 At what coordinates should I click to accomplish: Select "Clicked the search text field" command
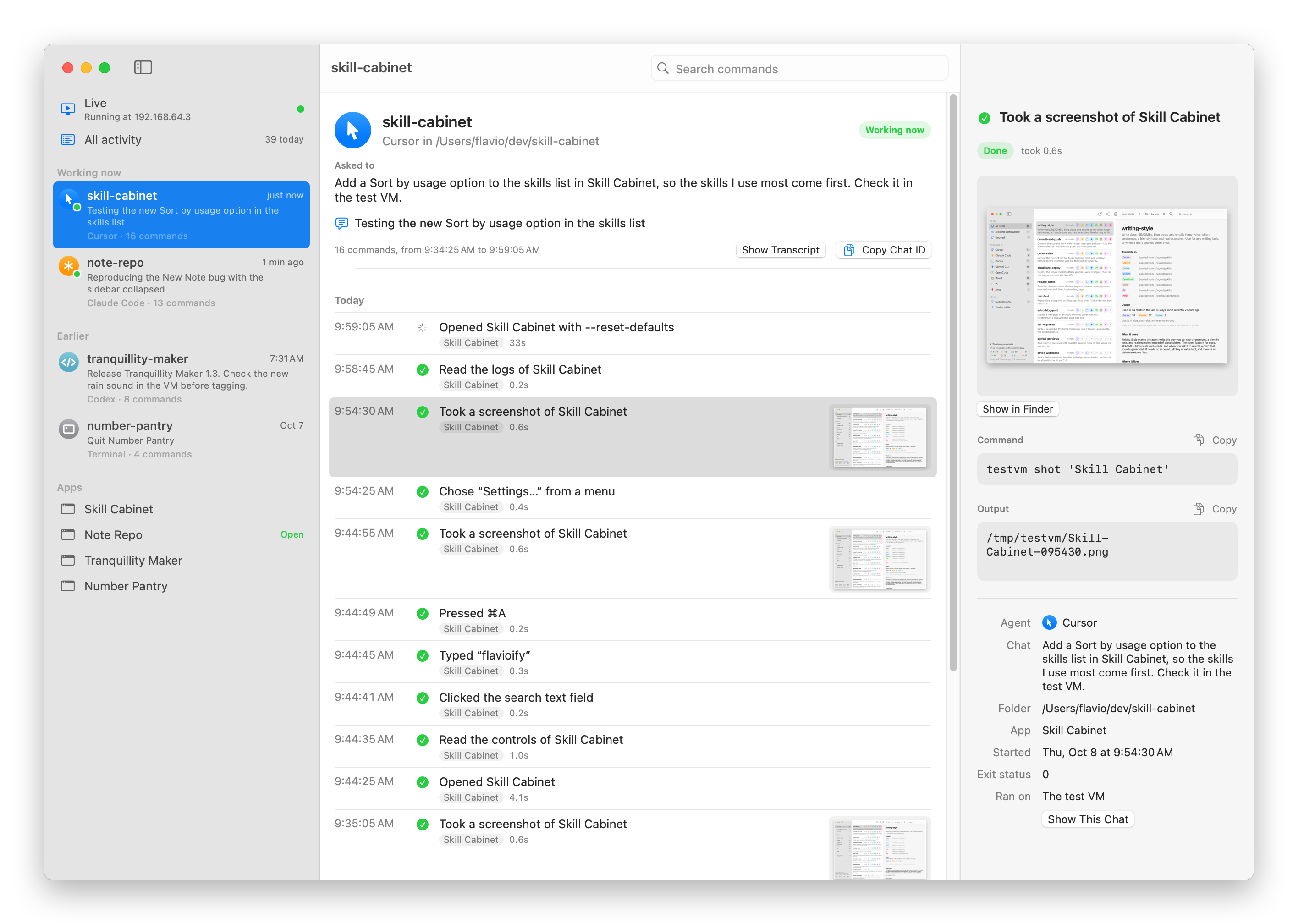click(x=632, y=704)
